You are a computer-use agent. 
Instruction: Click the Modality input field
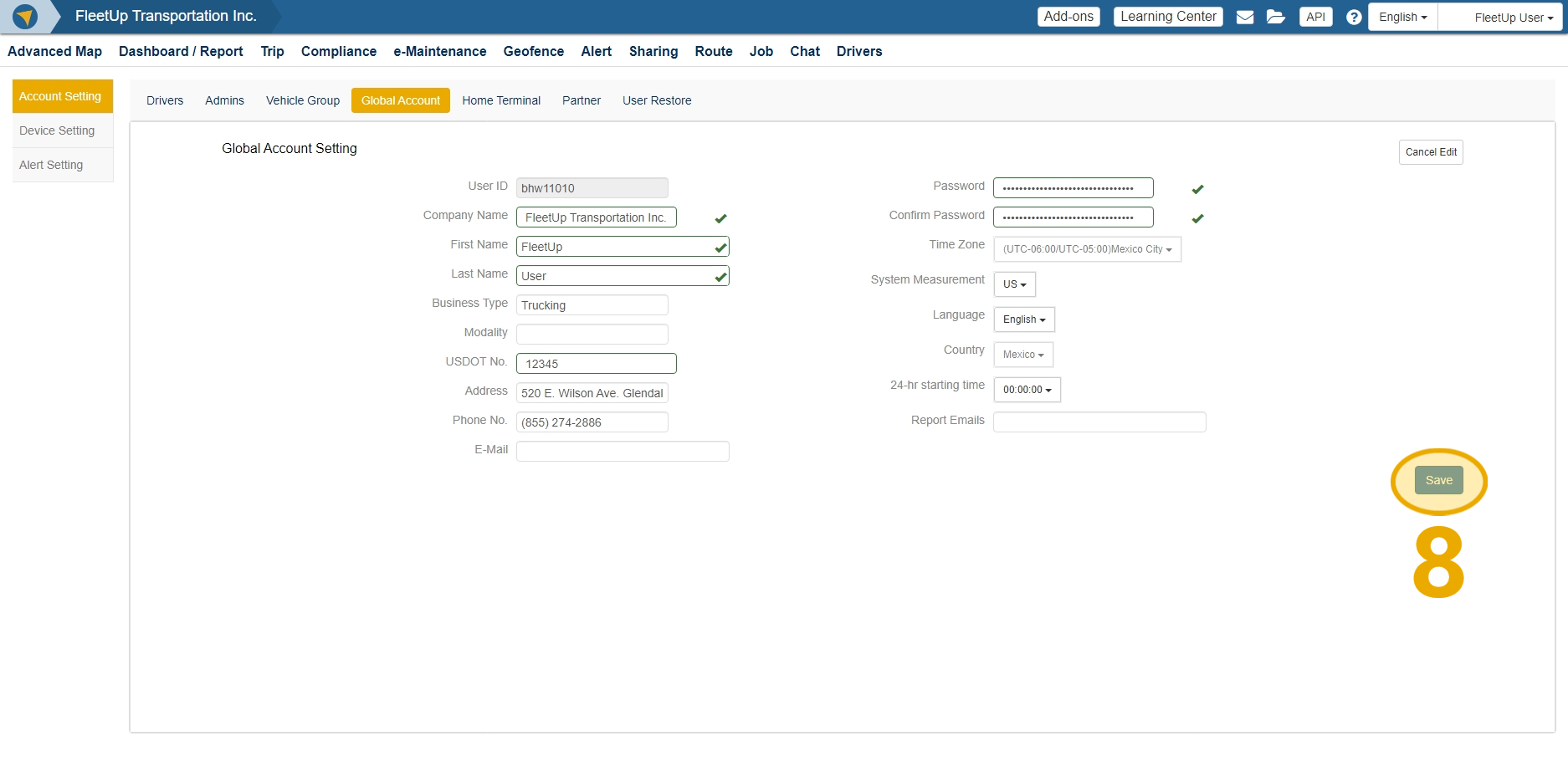(592, 335)
